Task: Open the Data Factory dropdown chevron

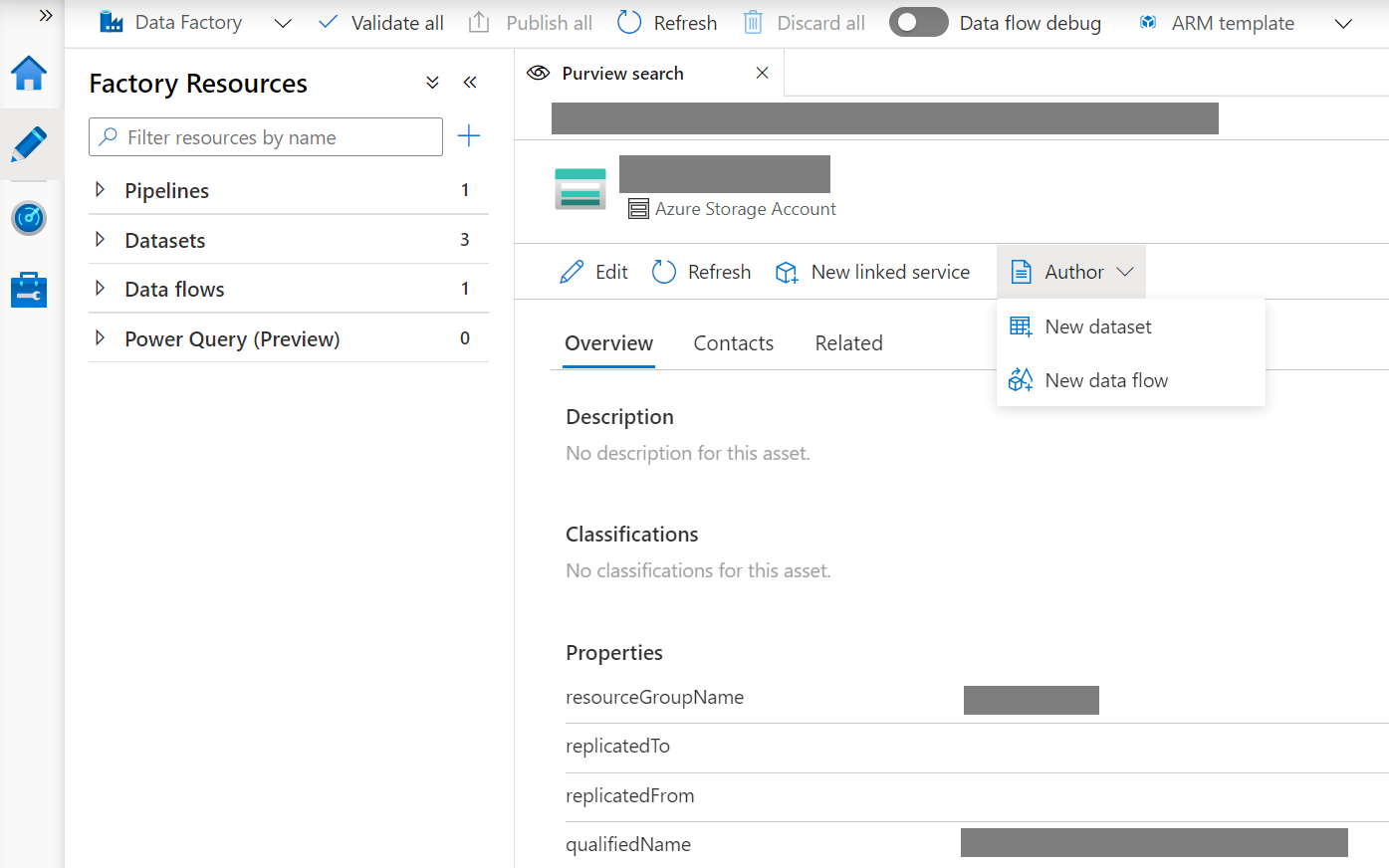Action: coord(283,23)
